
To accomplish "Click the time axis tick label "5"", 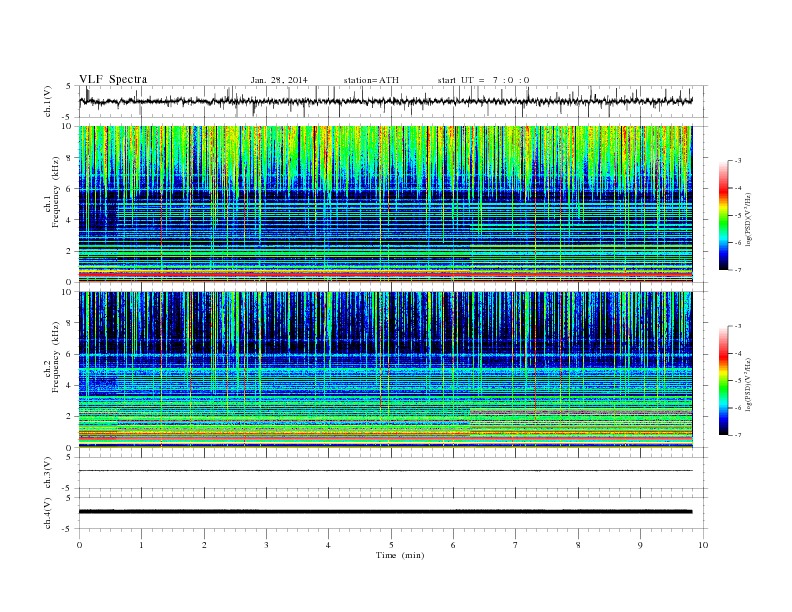I will pyautogui.click(x=391, y=545).
